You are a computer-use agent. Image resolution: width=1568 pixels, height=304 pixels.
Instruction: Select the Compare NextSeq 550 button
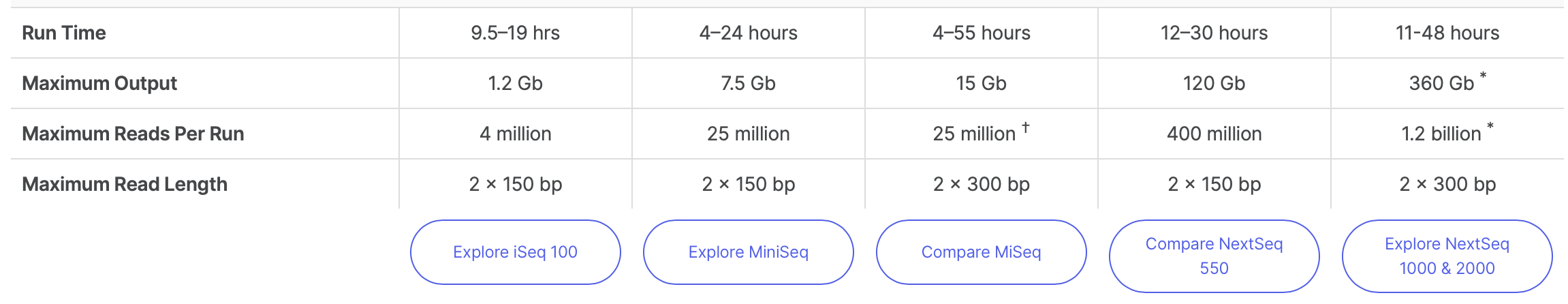[x=1214, y=256]
